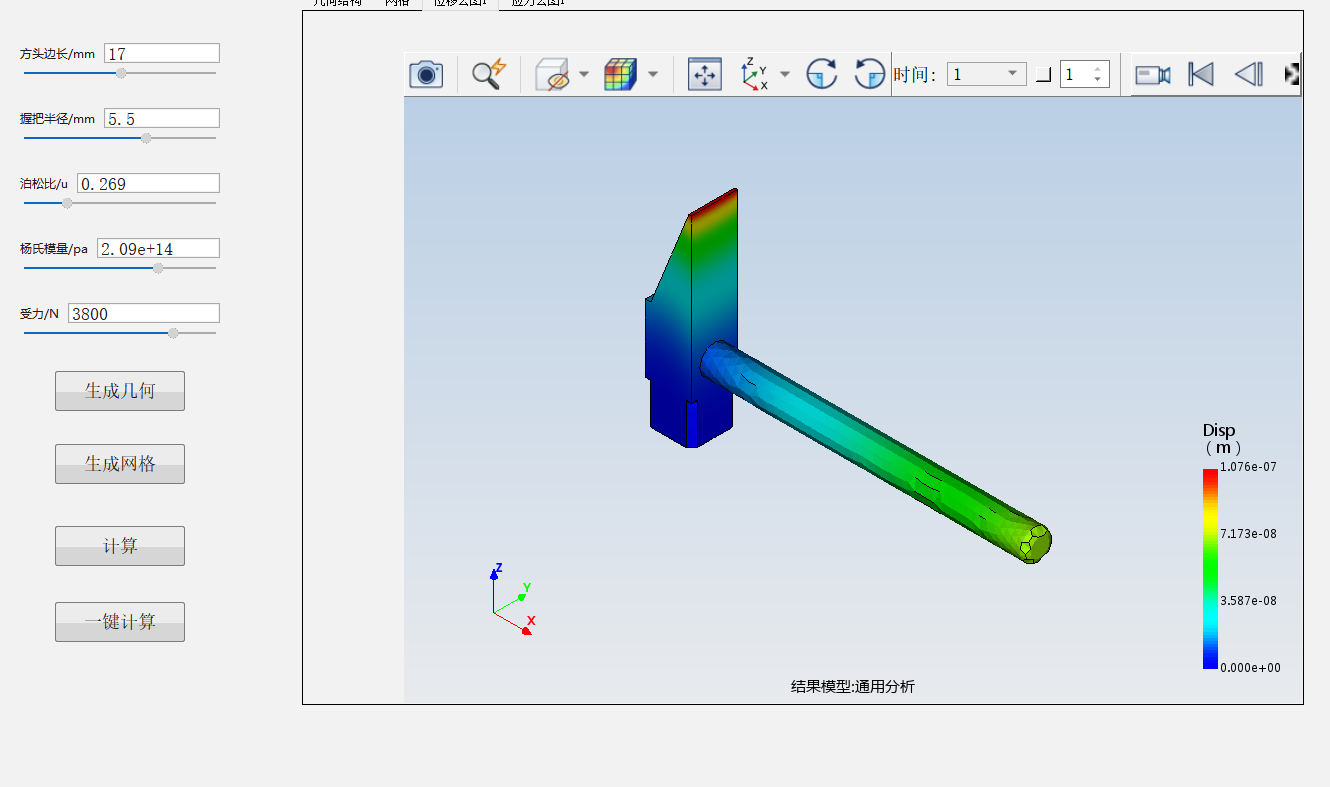The height and width of the screenshot is (787, 1330).
Task: Click the legend value 3.587e-08
Action: click(1248, 601)
